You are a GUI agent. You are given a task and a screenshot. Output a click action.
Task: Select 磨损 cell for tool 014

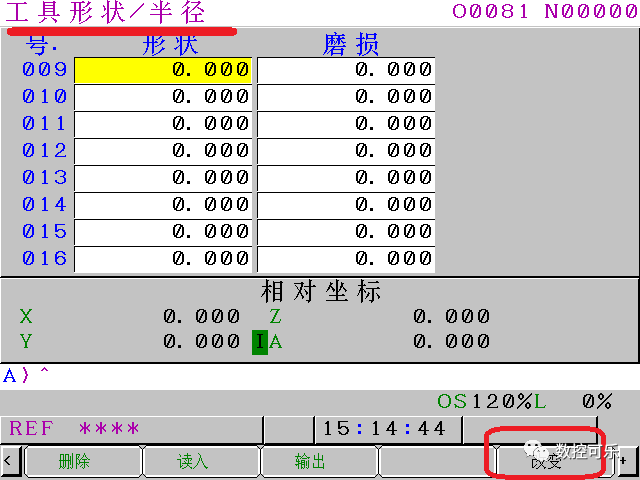click(x=346, y=205)
